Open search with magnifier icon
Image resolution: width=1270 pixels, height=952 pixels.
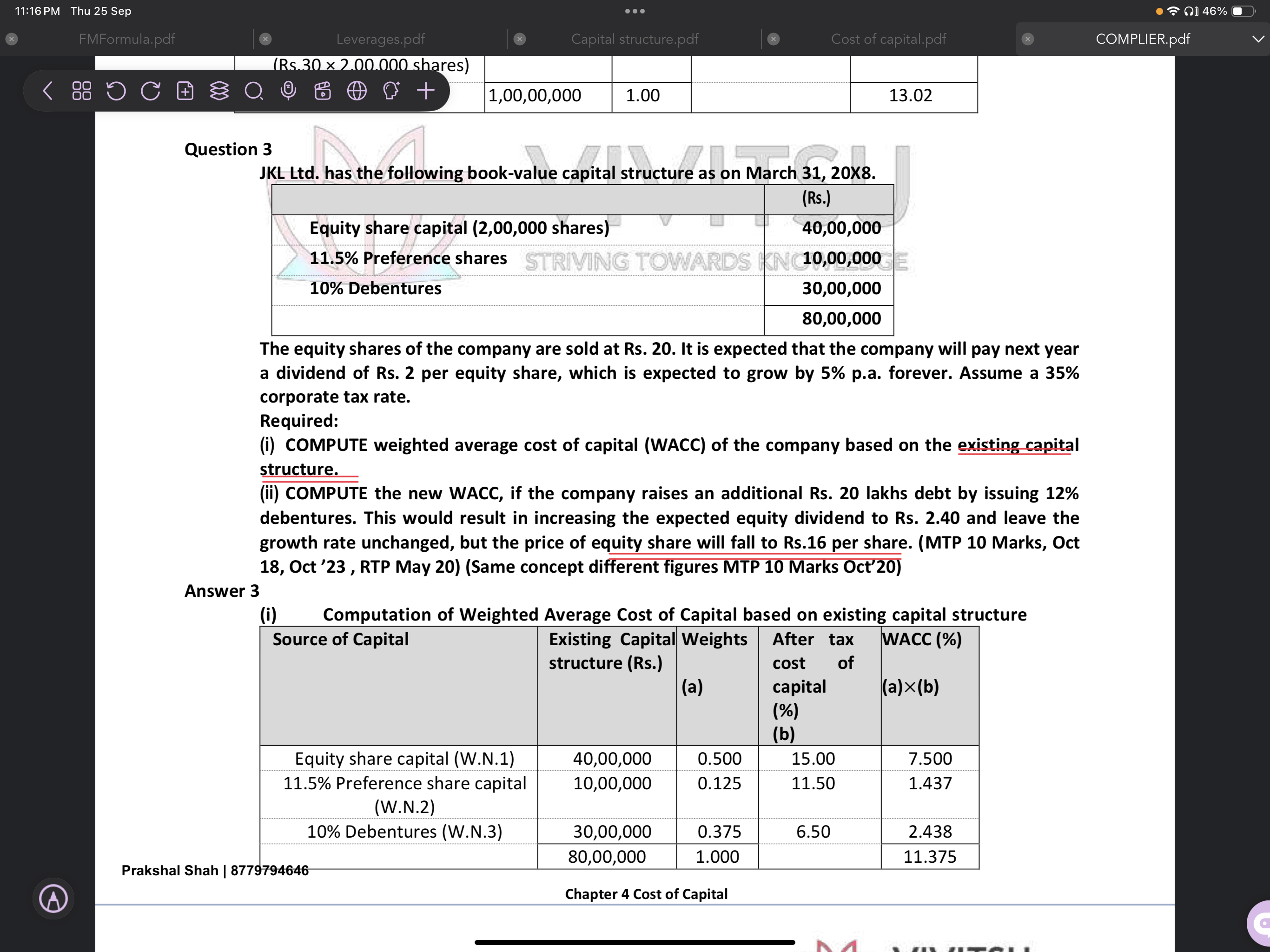click(x=254, y=91)
